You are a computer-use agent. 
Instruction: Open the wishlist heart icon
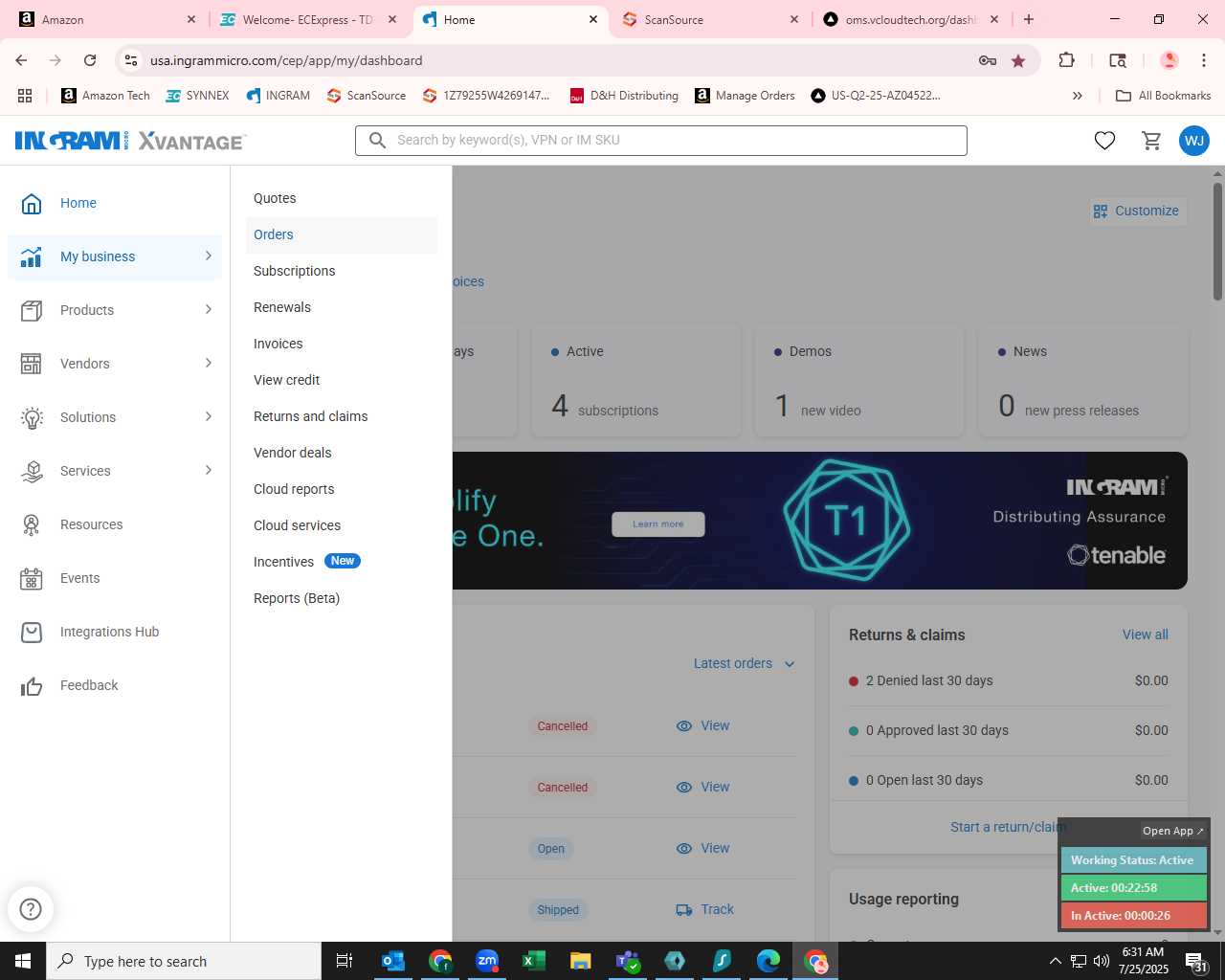point(1104,141)
